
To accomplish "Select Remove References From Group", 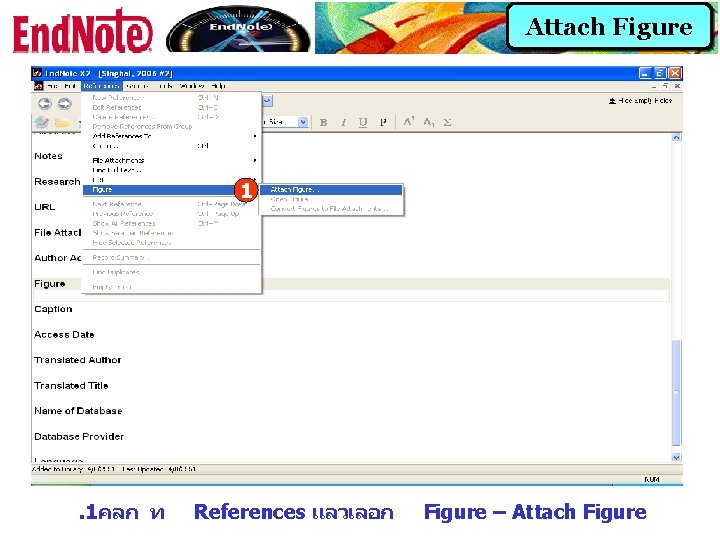I will pos(172,126).
